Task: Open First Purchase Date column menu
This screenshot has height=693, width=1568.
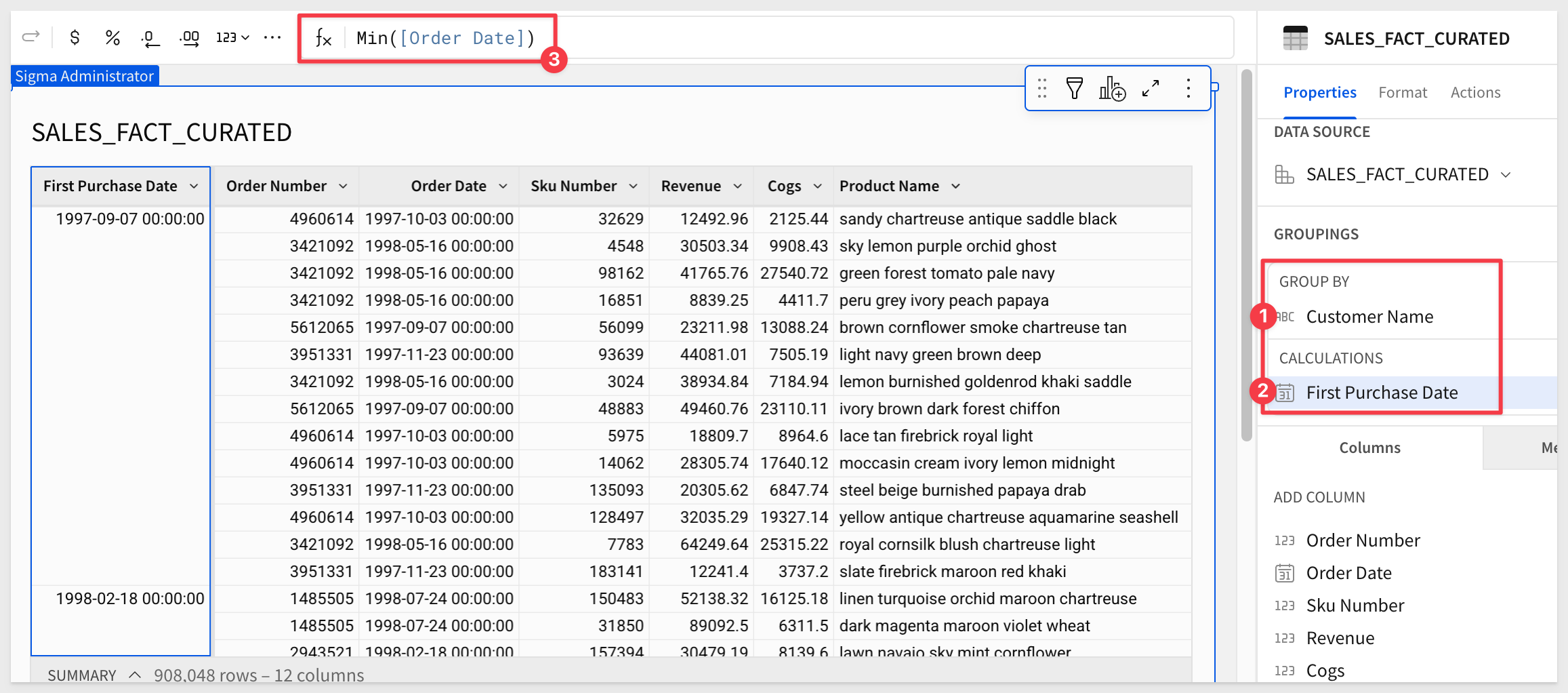Action: (194, 186)
